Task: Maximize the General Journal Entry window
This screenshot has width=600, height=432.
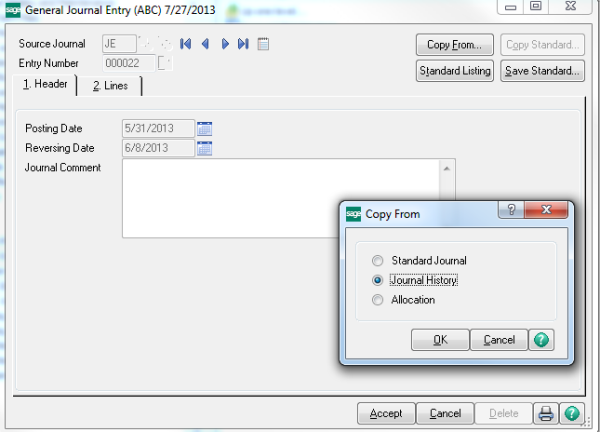Action: 536,7
